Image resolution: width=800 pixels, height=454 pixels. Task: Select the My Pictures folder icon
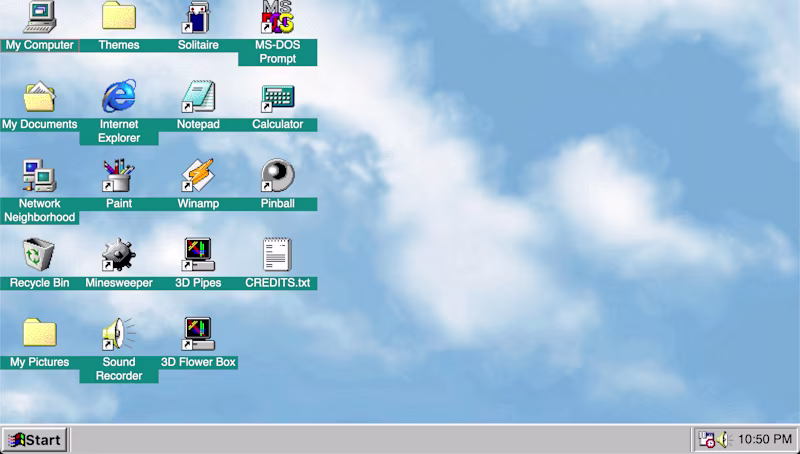coord(39,333)
